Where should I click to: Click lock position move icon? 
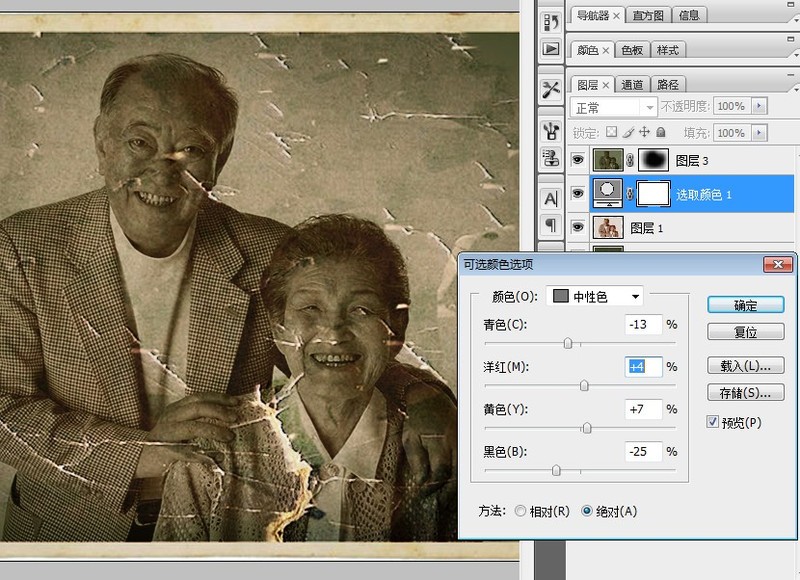click(x=644, y=133)
